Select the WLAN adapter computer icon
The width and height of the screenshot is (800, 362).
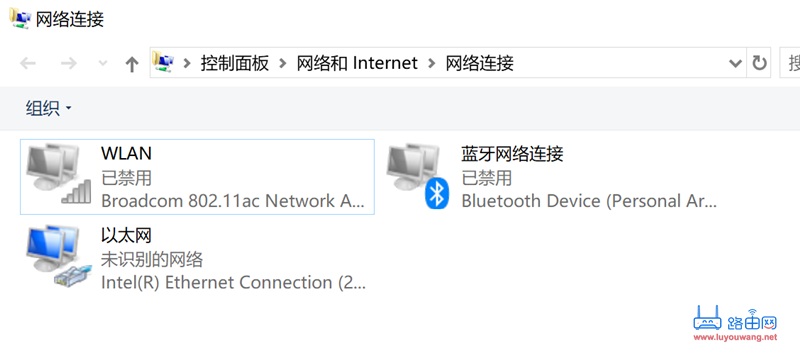(x=59, y=174)
